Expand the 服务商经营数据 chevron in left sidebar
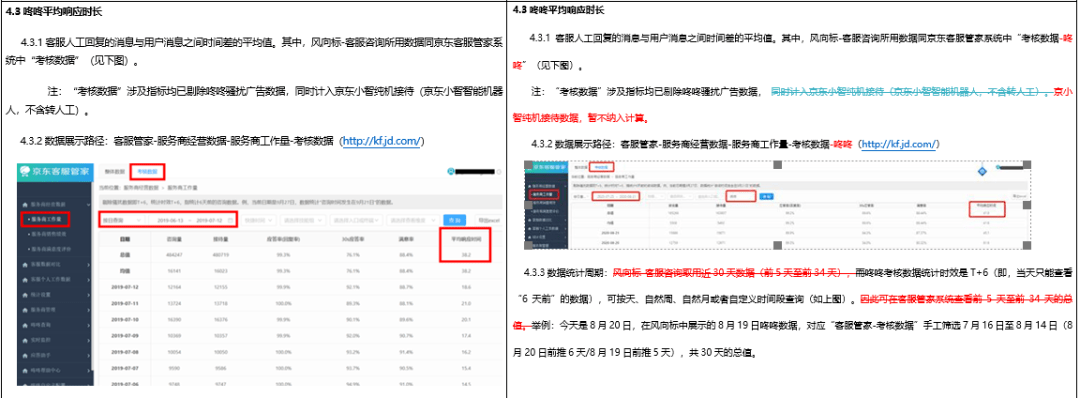 tap(90, 205)
